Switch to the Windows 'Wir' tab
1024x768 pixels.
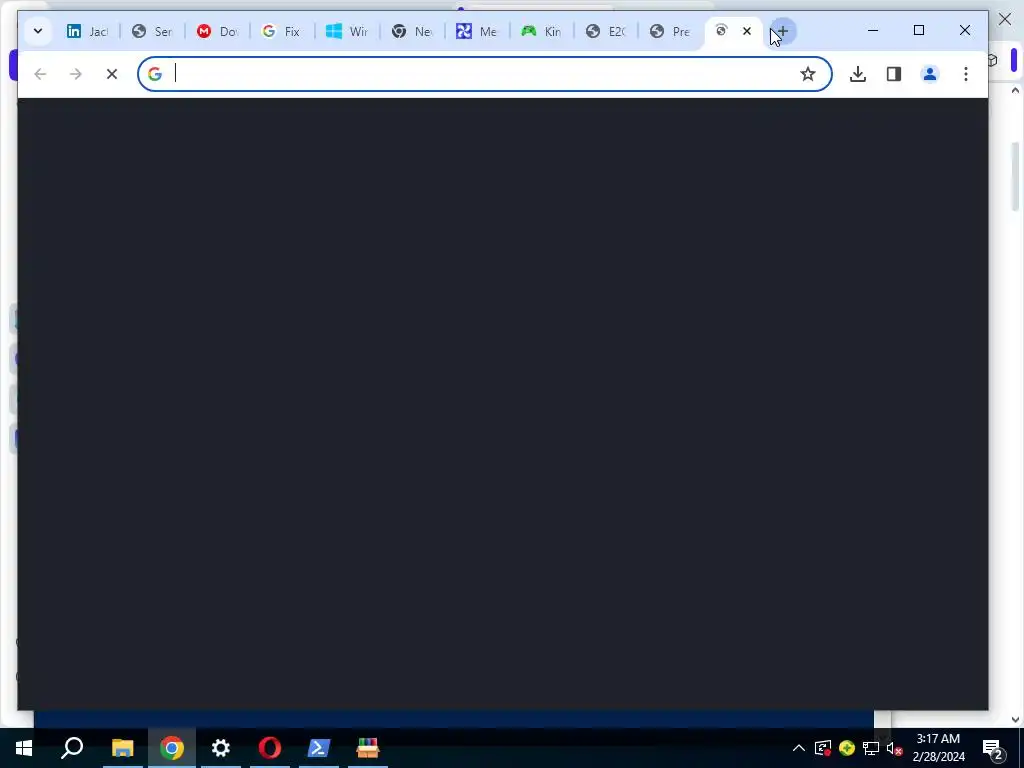pyautogui.click(x=347, y=31)
